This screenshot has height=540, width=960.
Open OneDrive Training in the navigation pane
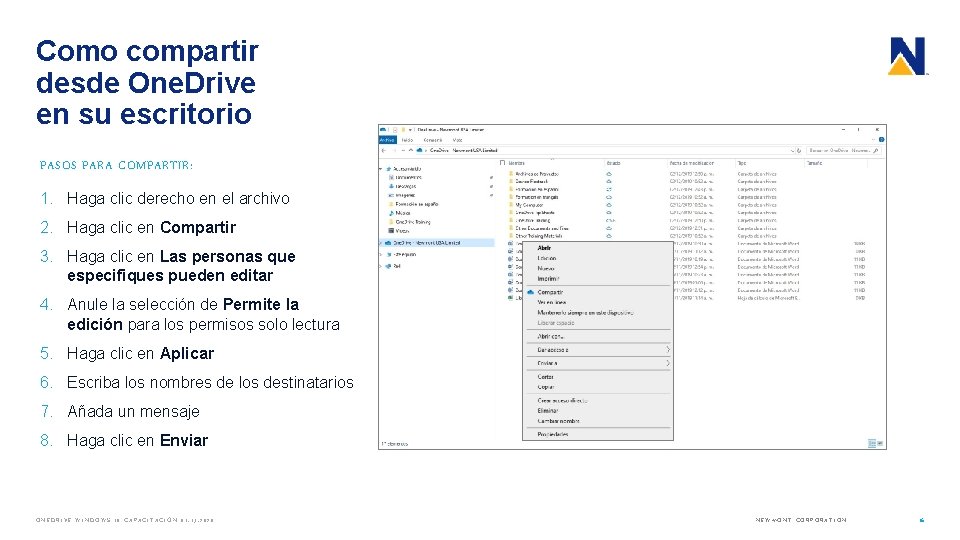point(409,222)
